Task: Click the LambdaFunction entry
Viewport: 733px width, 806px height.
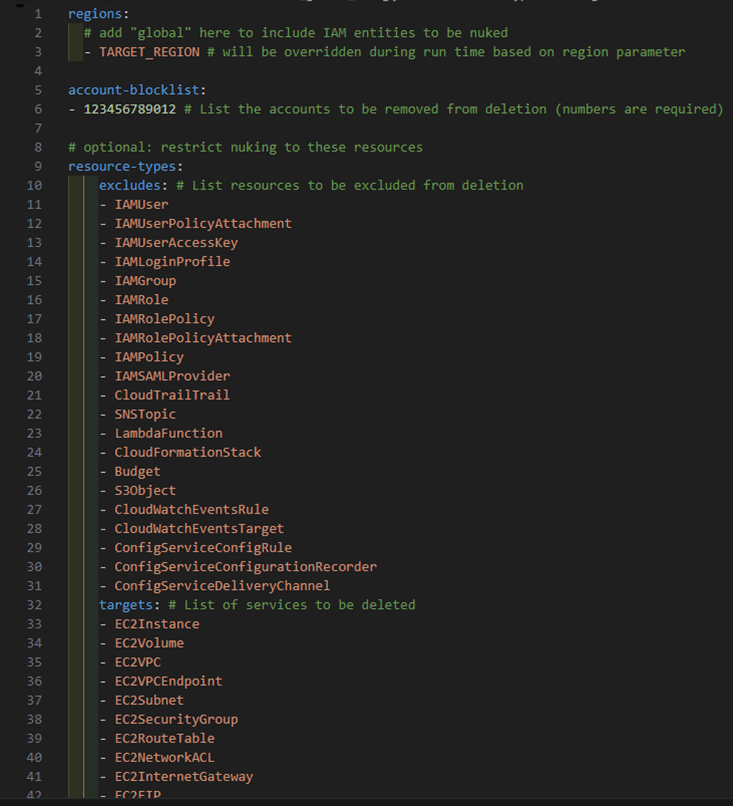Action: (168, 433)
